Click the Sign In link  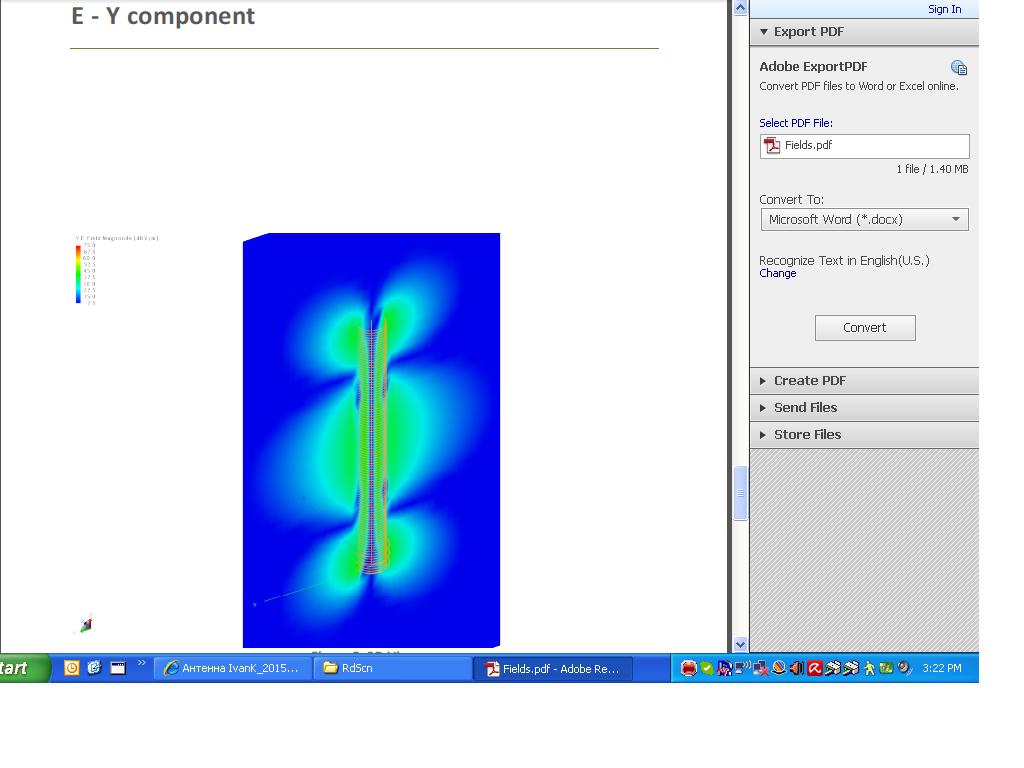[944, 9]
